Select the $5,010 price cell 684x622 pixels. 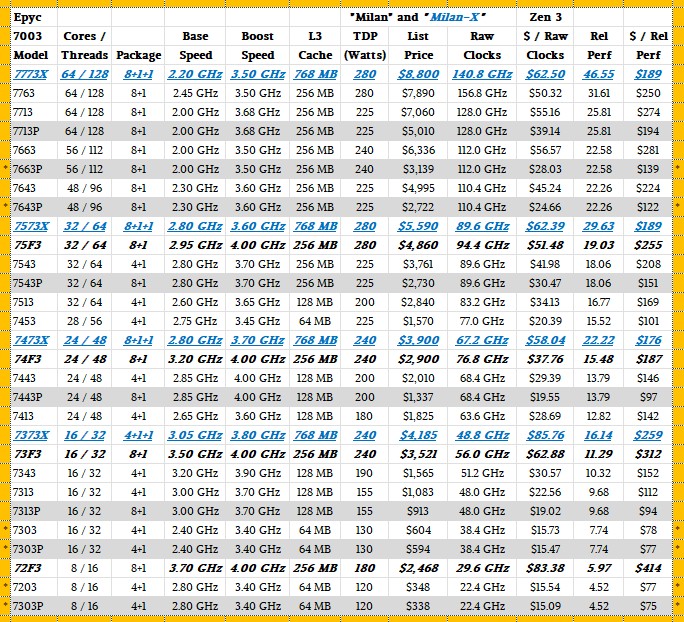tap(418, 131)
